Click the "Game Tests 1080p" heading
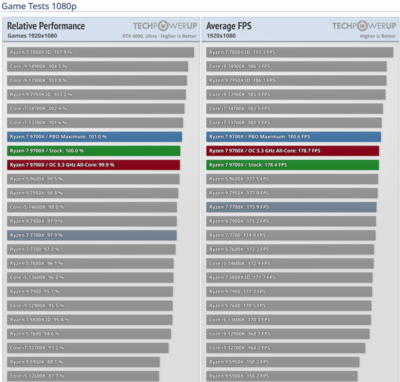The height and width of the screenshot is (382, 400). 39,6
